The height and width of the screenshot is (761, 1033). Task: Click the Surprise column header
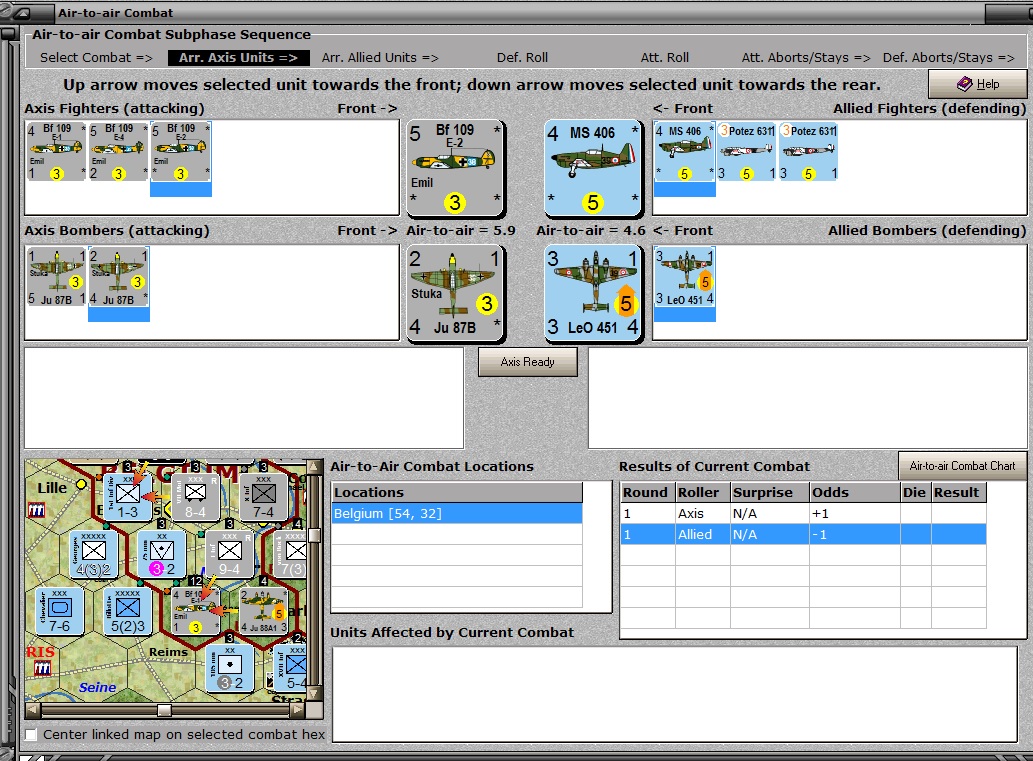[769, 492]
